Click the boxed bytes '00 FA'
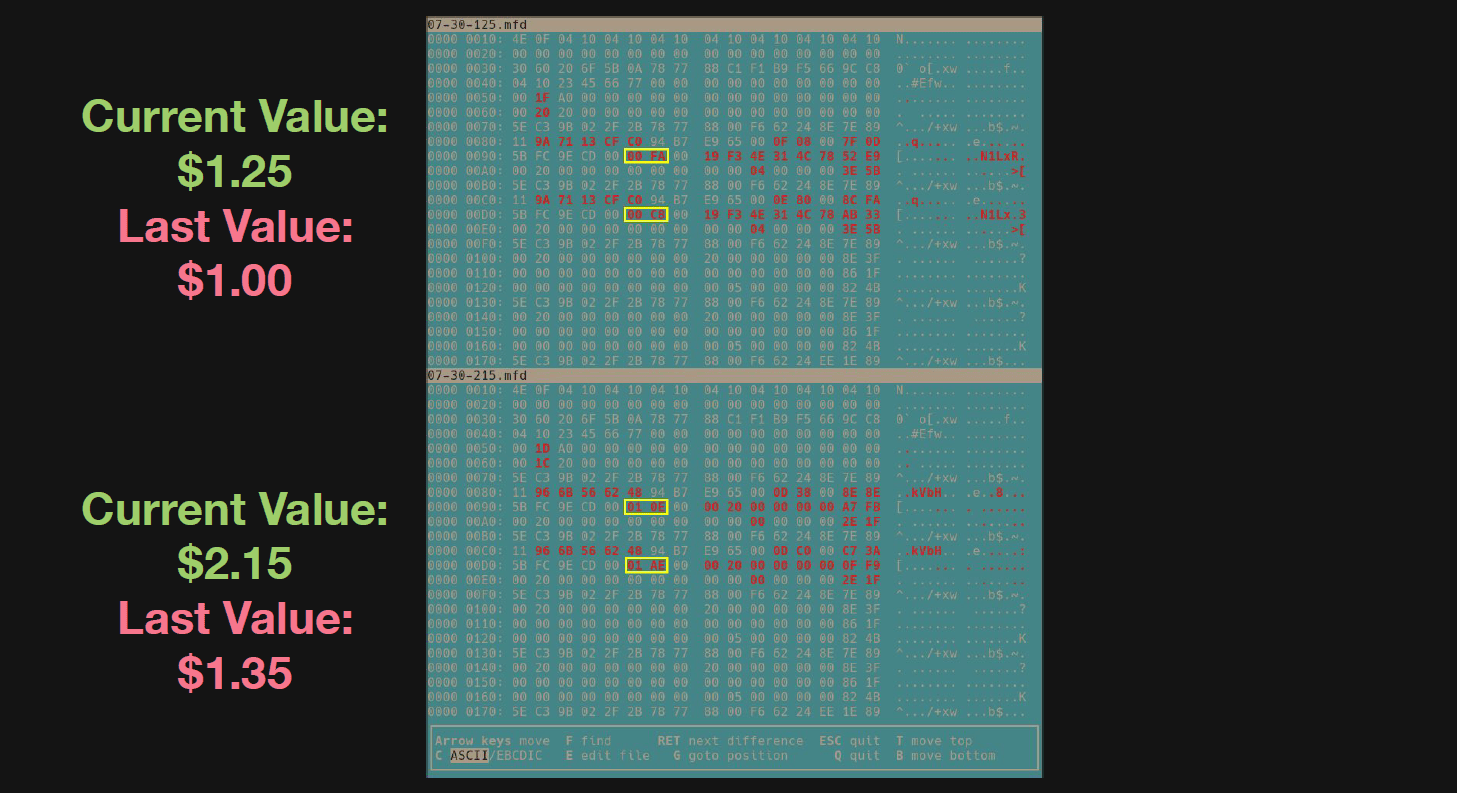This screenshot has height=793, width=1457. coord(646,156)
